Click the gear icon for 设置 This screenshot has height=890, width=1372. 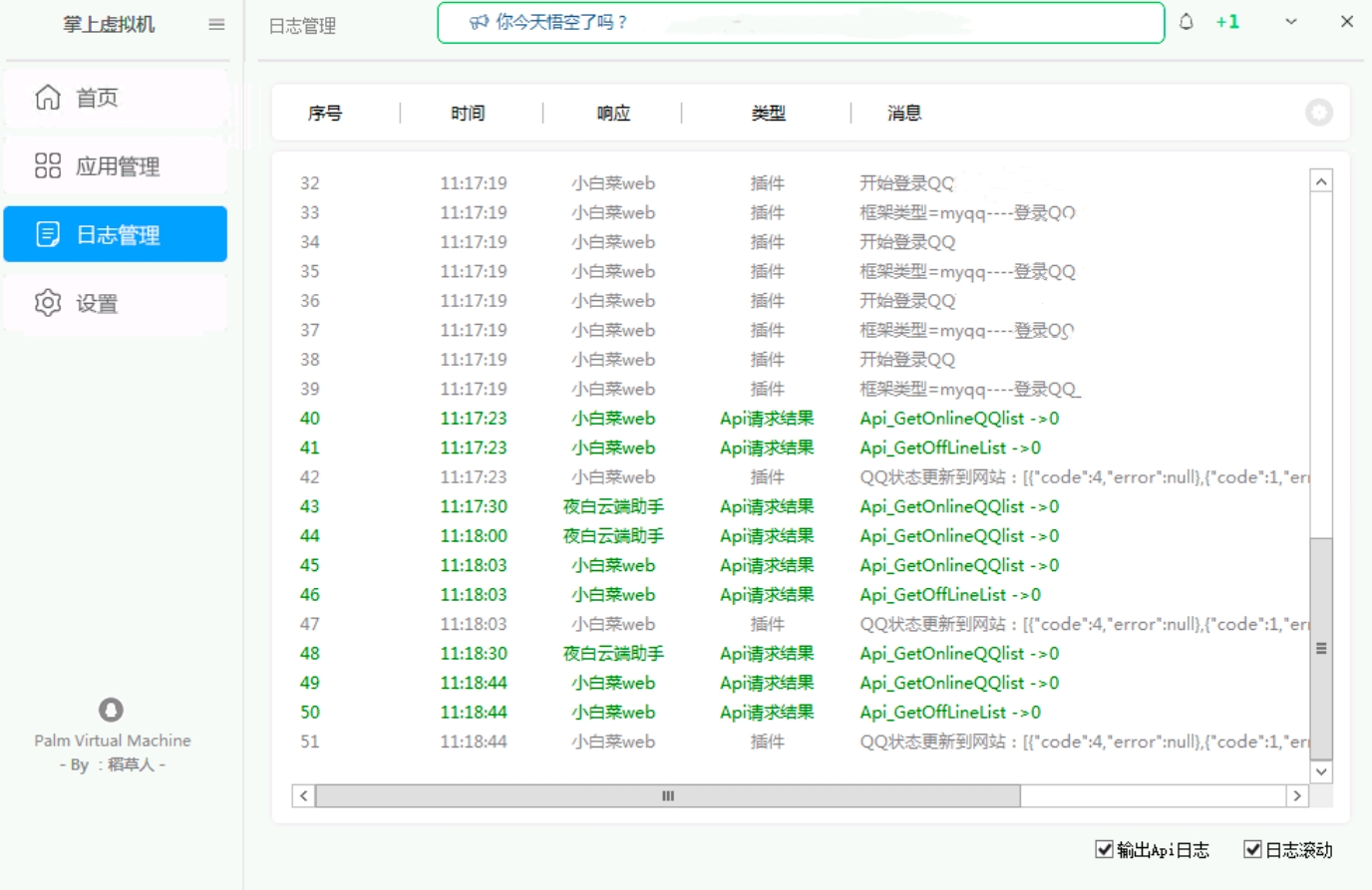pos(48,303)
